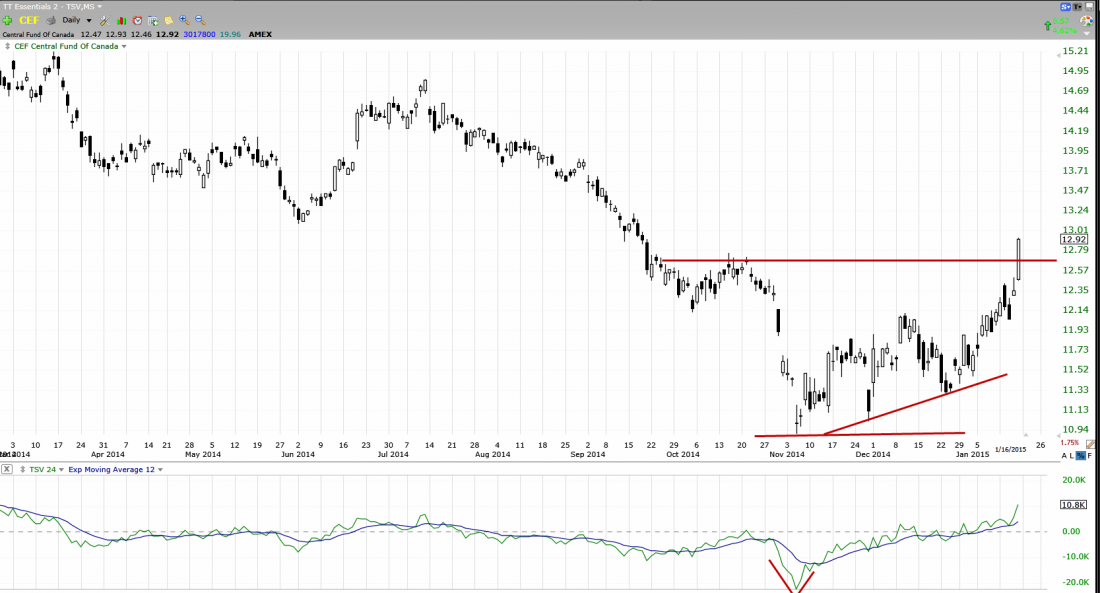The image size is (1100, 593).
Task: Open the calendar date icon
Action: (153, 20)
